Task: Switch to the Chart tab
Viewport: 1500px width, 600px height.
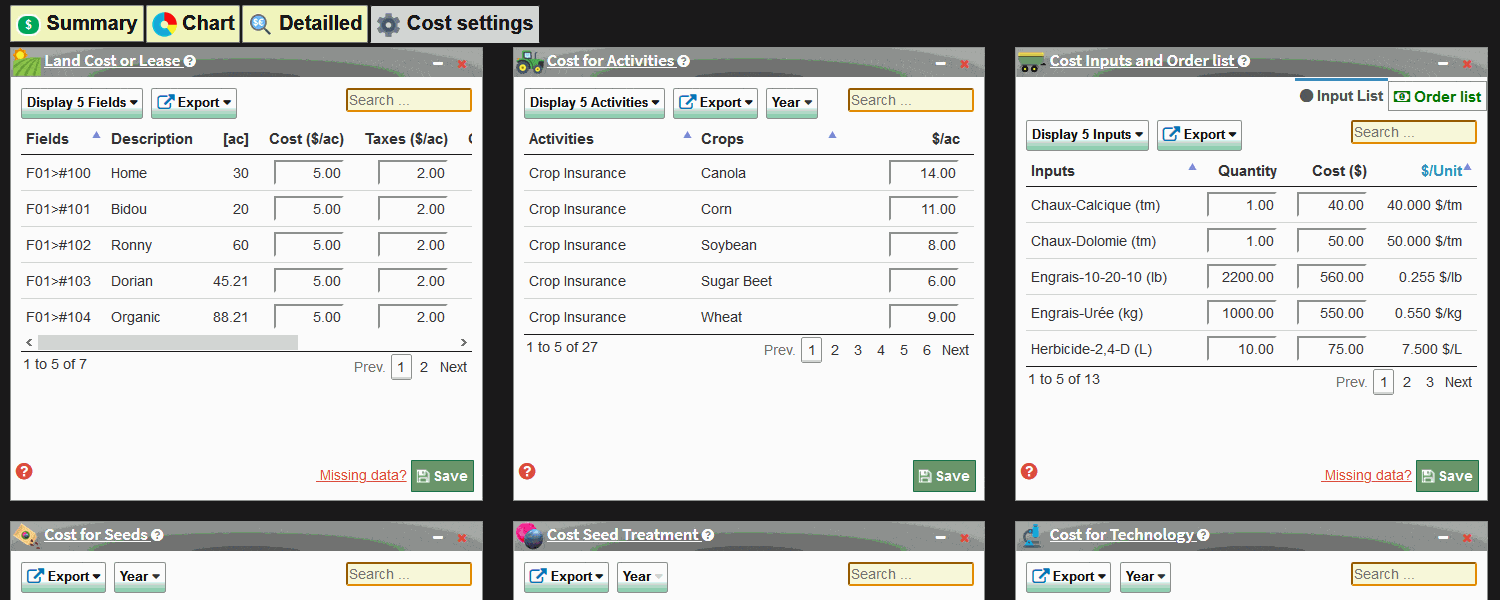Action: point(193,23)
